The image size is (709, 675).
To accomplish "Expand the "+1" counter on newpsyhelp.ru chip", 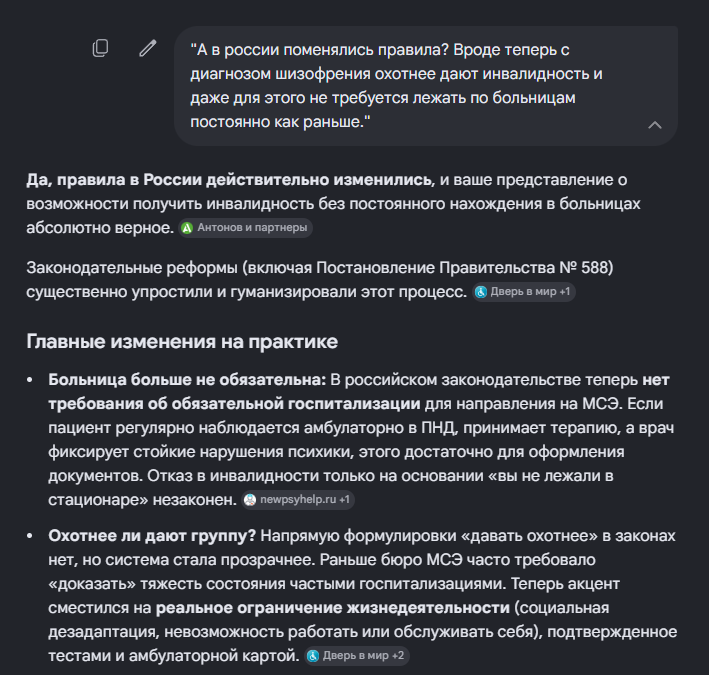I will coord(345,500).
